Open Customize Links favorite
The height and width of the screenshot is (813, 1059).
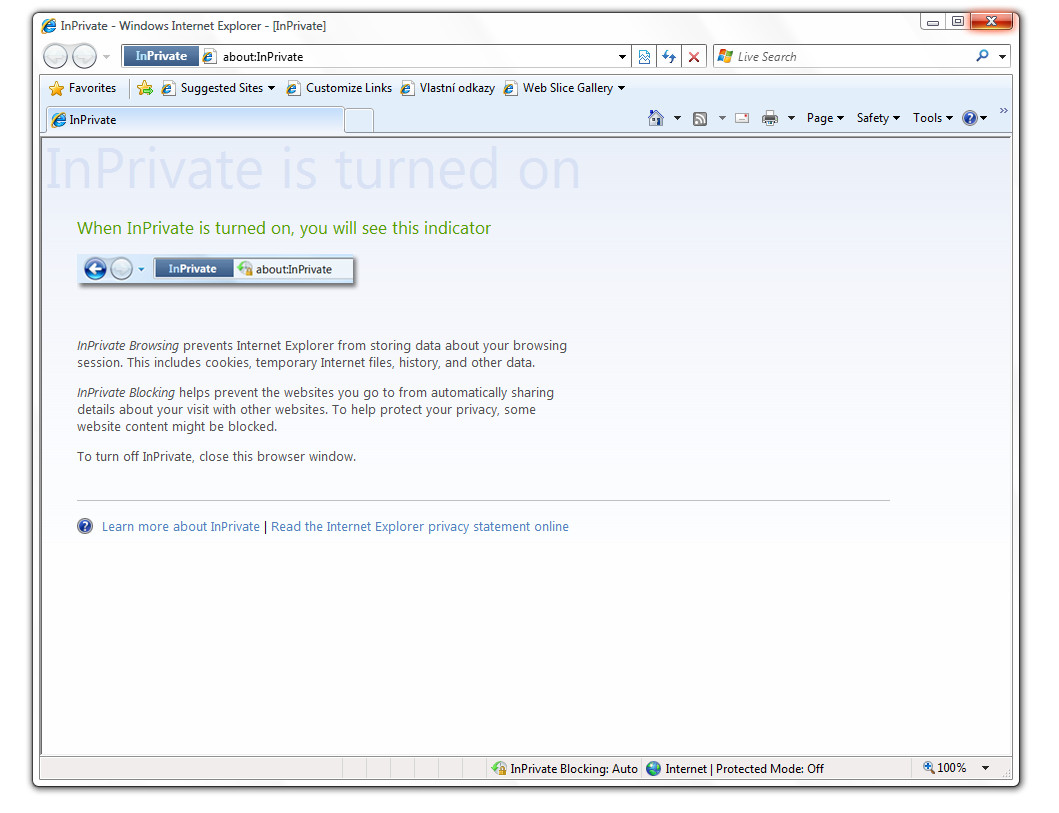340,88
